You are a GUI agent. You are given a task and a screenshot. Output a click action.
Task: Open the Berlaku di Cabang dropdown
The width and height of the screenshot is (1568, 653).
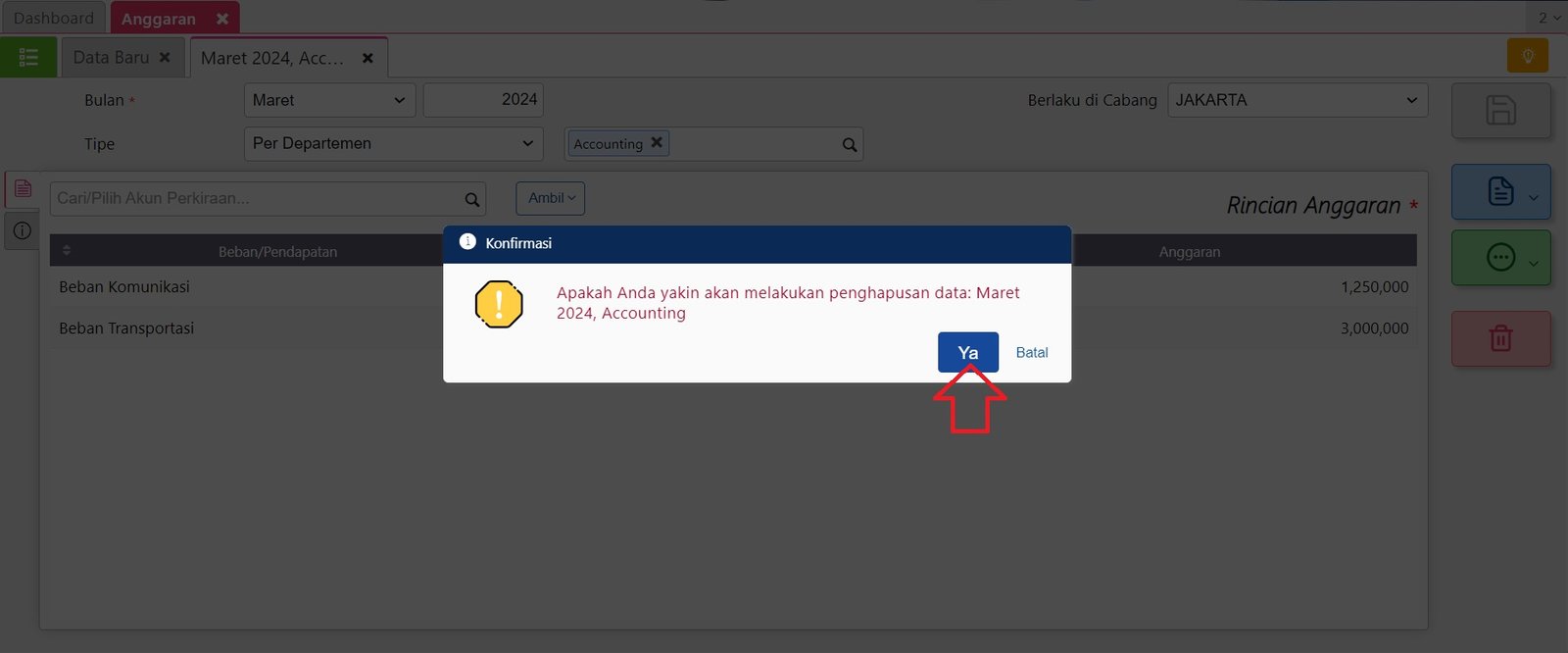coord(1297,100)
